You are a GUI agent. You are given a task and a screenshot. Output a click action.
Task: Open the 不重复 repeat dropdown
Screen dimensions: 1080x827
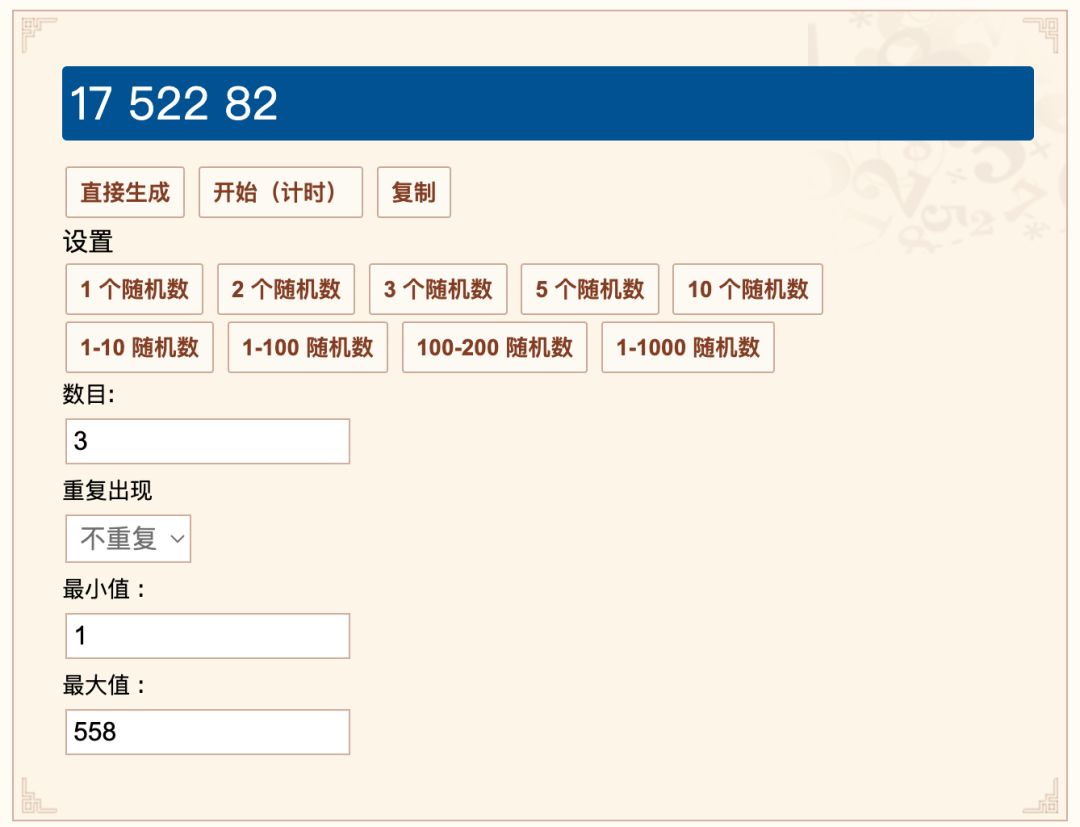pos(128,538)
